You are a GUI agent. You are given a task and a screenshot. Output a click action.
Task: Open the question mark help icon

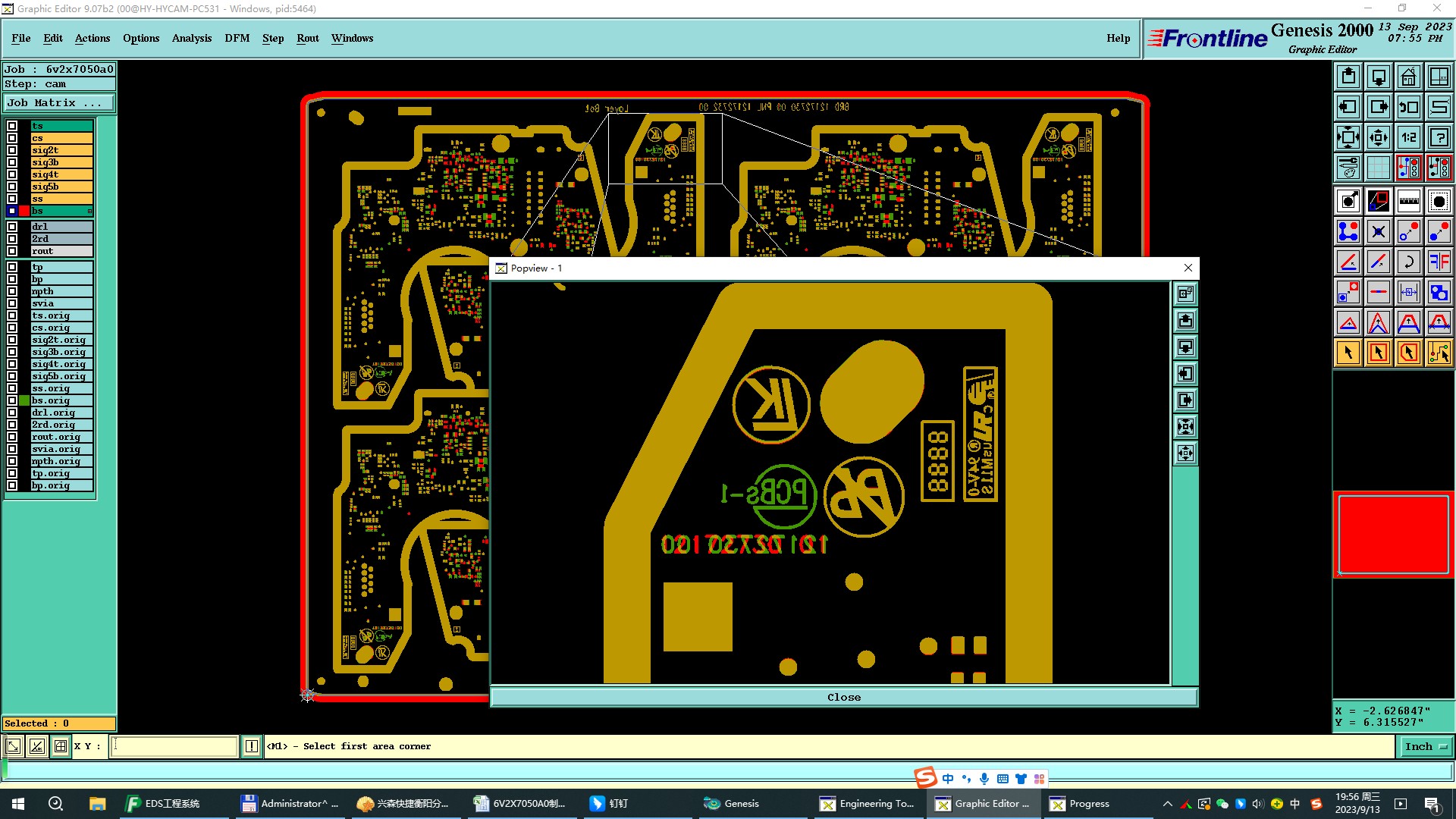click(x=1439, y=137)
